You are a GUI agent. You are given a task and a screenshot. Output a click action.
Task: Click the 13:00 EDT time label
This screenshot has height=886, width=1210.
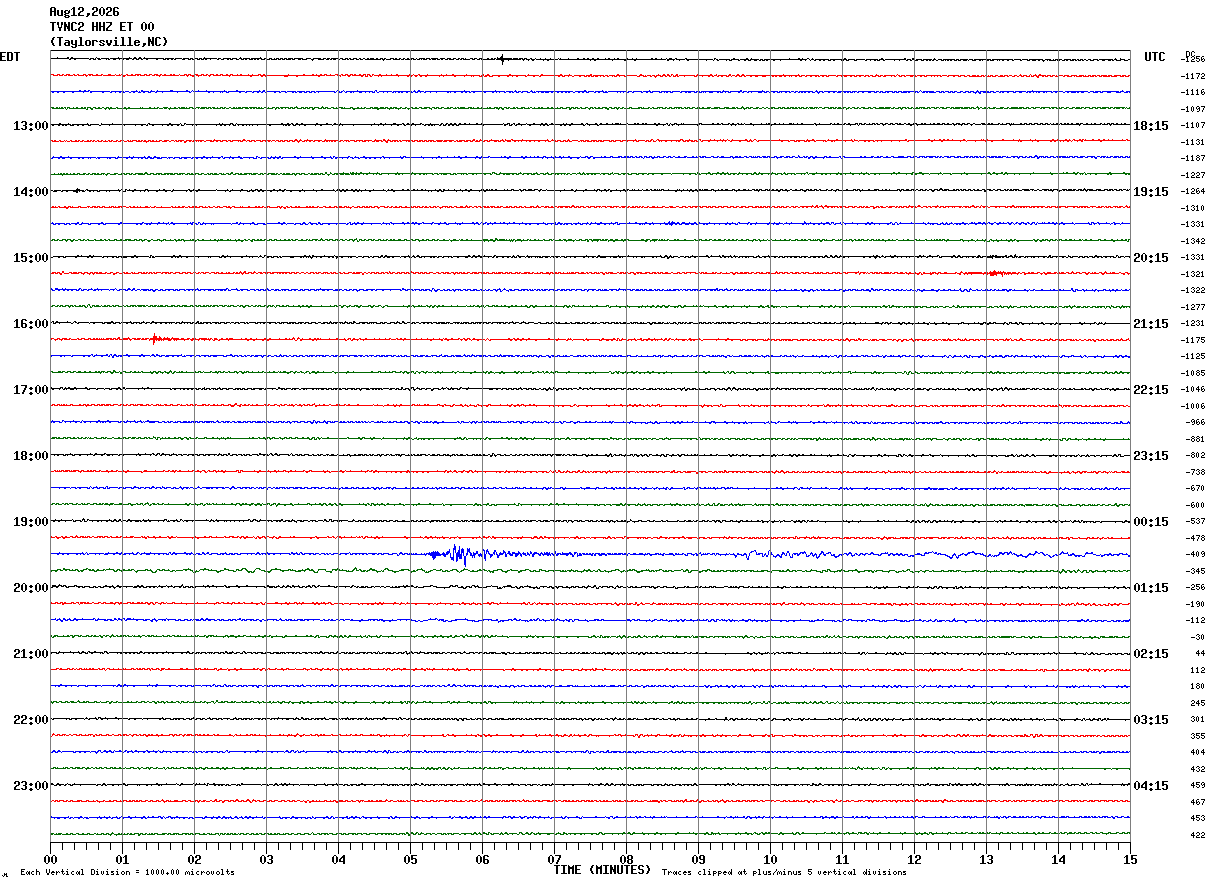click(x=30, y=126)
